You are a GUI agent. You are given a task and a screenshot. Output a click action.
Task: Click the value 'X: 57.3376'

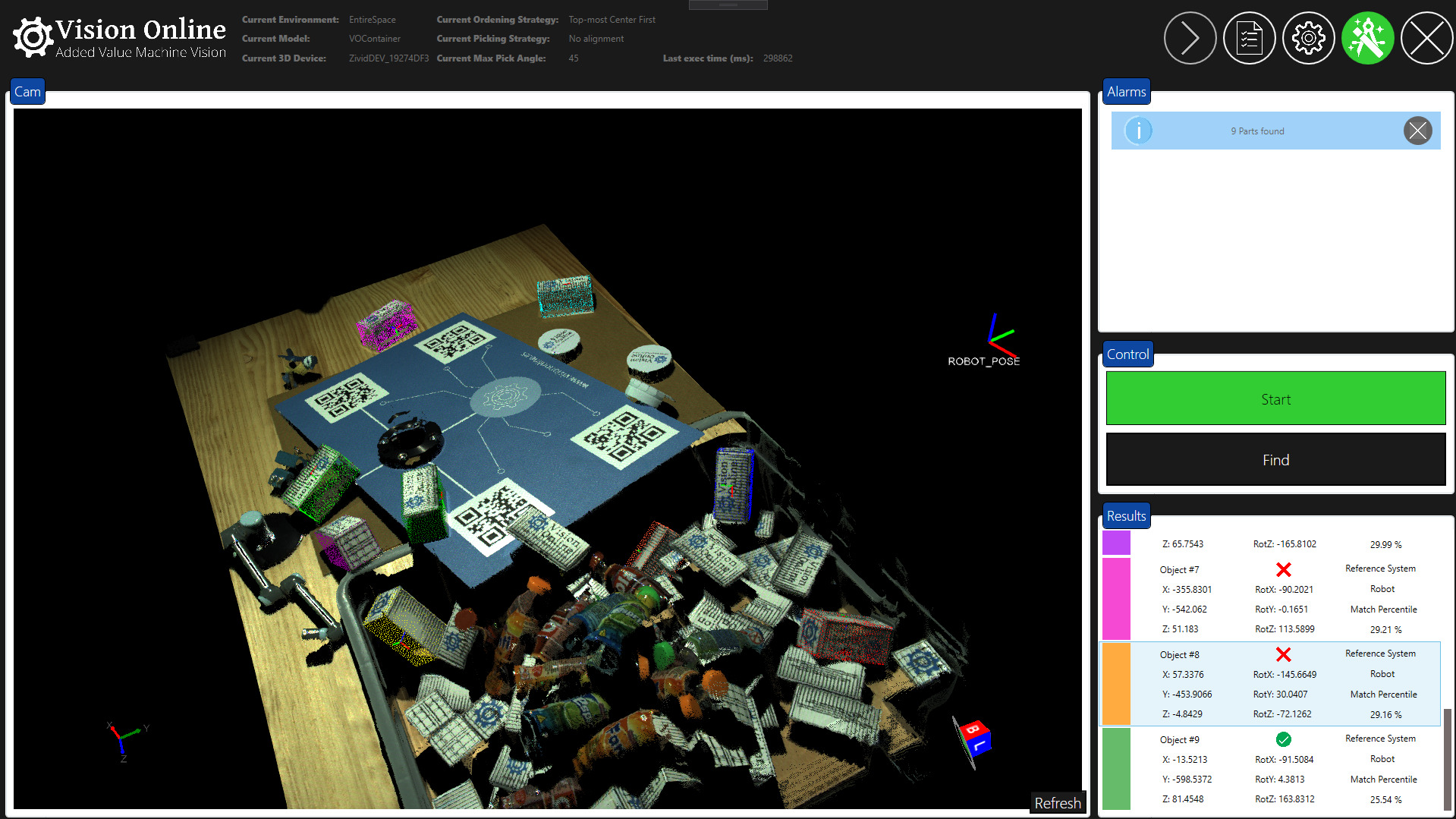pyautogui.click(x=1183, y=675)
